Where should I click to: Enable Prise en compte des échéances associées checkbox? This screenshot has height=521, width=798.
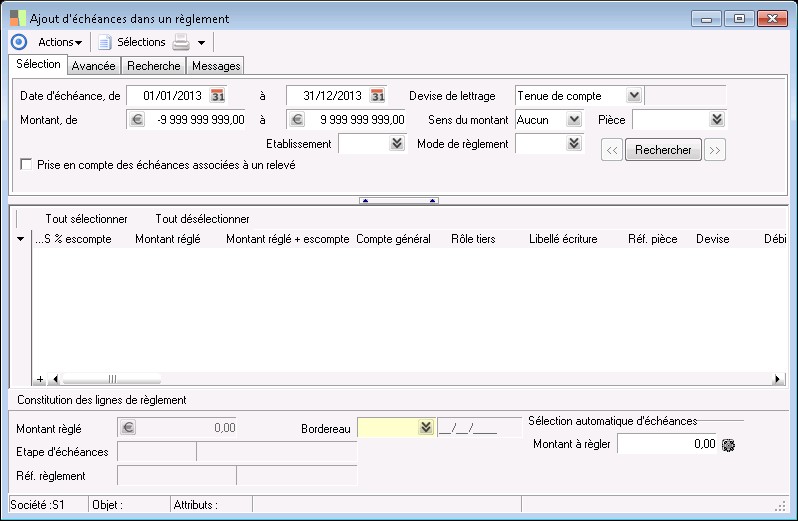(27, 165)
